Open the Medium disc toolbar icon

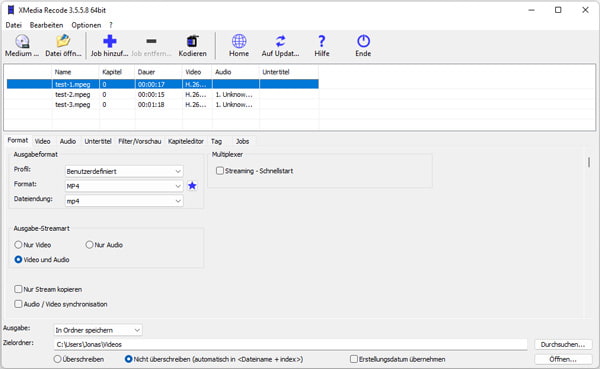click(x=22, y=41)
